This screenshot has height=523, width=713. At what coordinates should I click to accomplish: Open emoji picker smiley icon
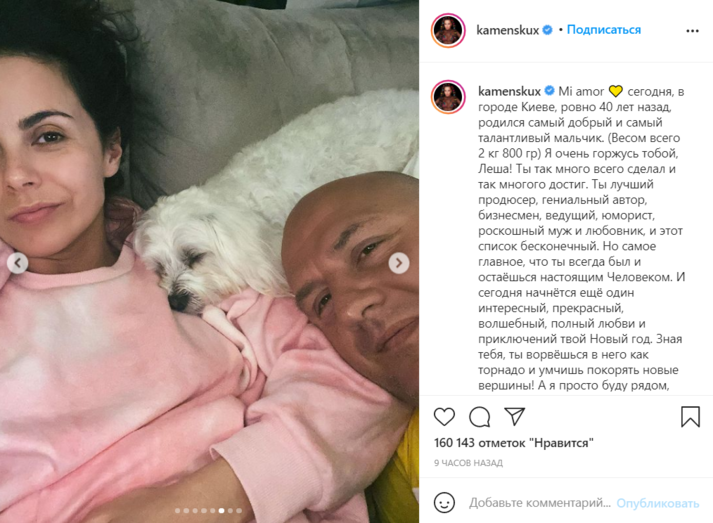(x=444, y=503)
